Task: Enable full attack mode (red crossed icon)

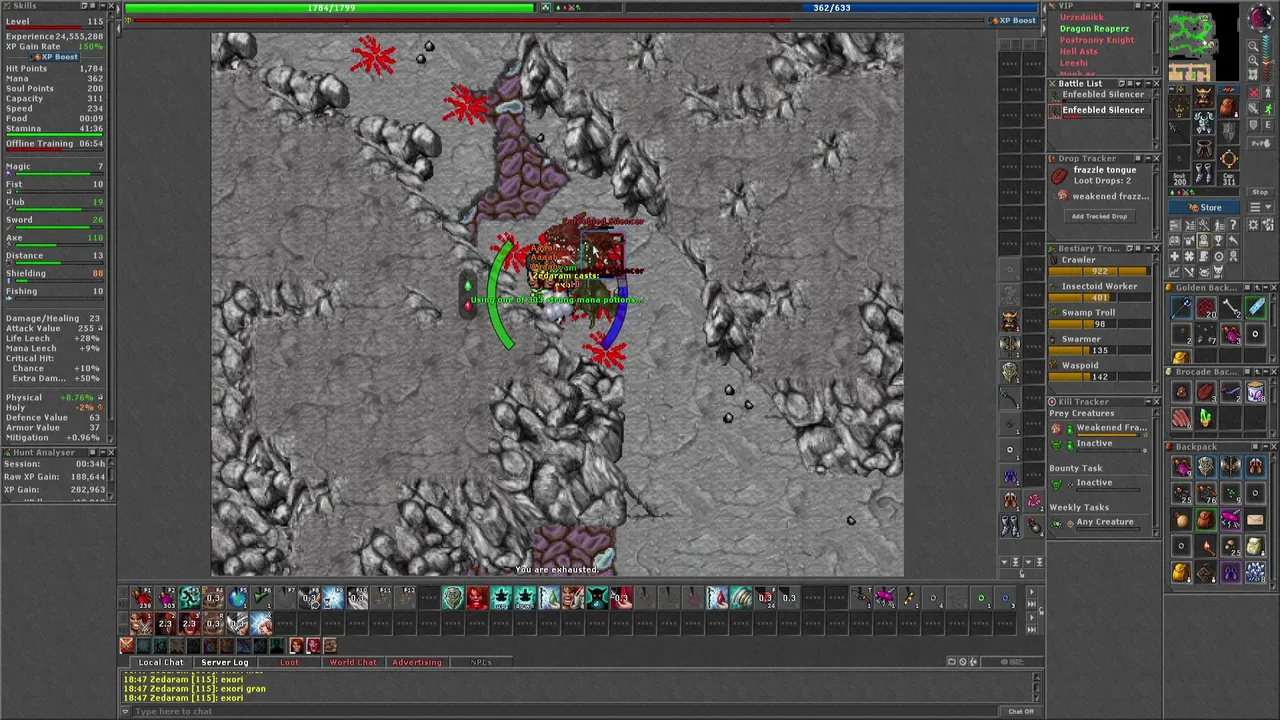Action: [x=1253, y=93]
